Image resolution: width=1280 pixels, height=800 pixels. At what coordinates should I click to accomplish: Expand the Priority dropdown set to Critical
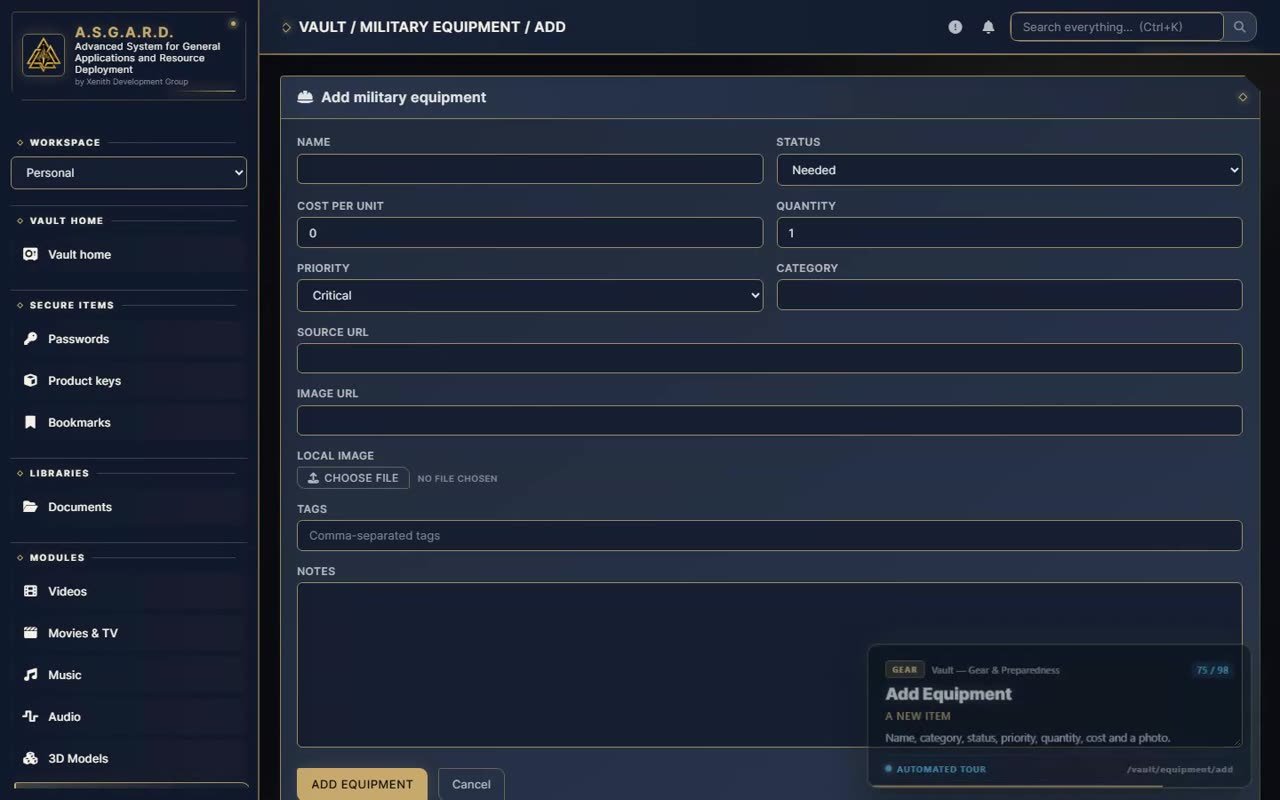[x=530, y=296]
